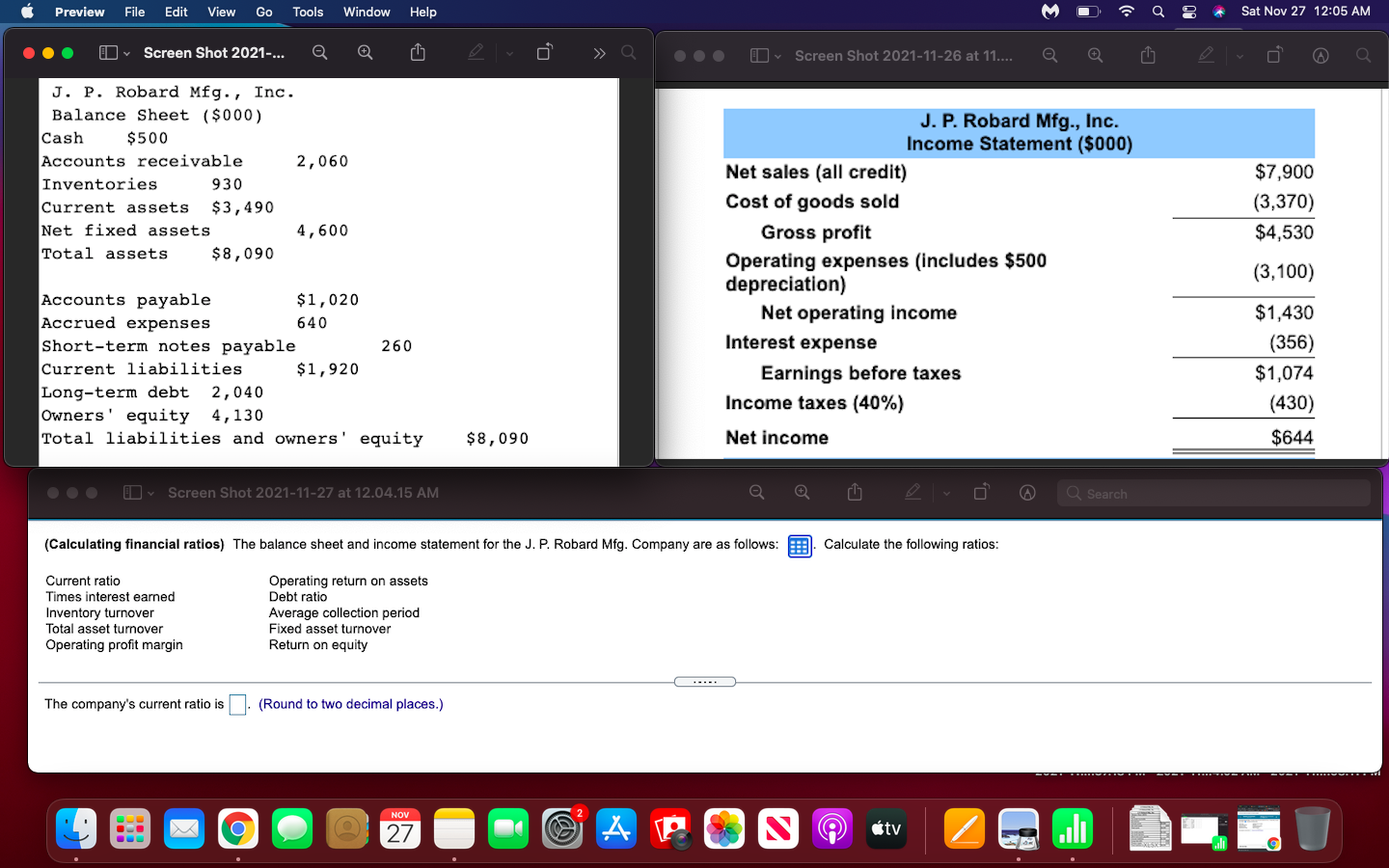Click the current ratio answer box
Screen dimensions: 1389x868
coord(237,705)
